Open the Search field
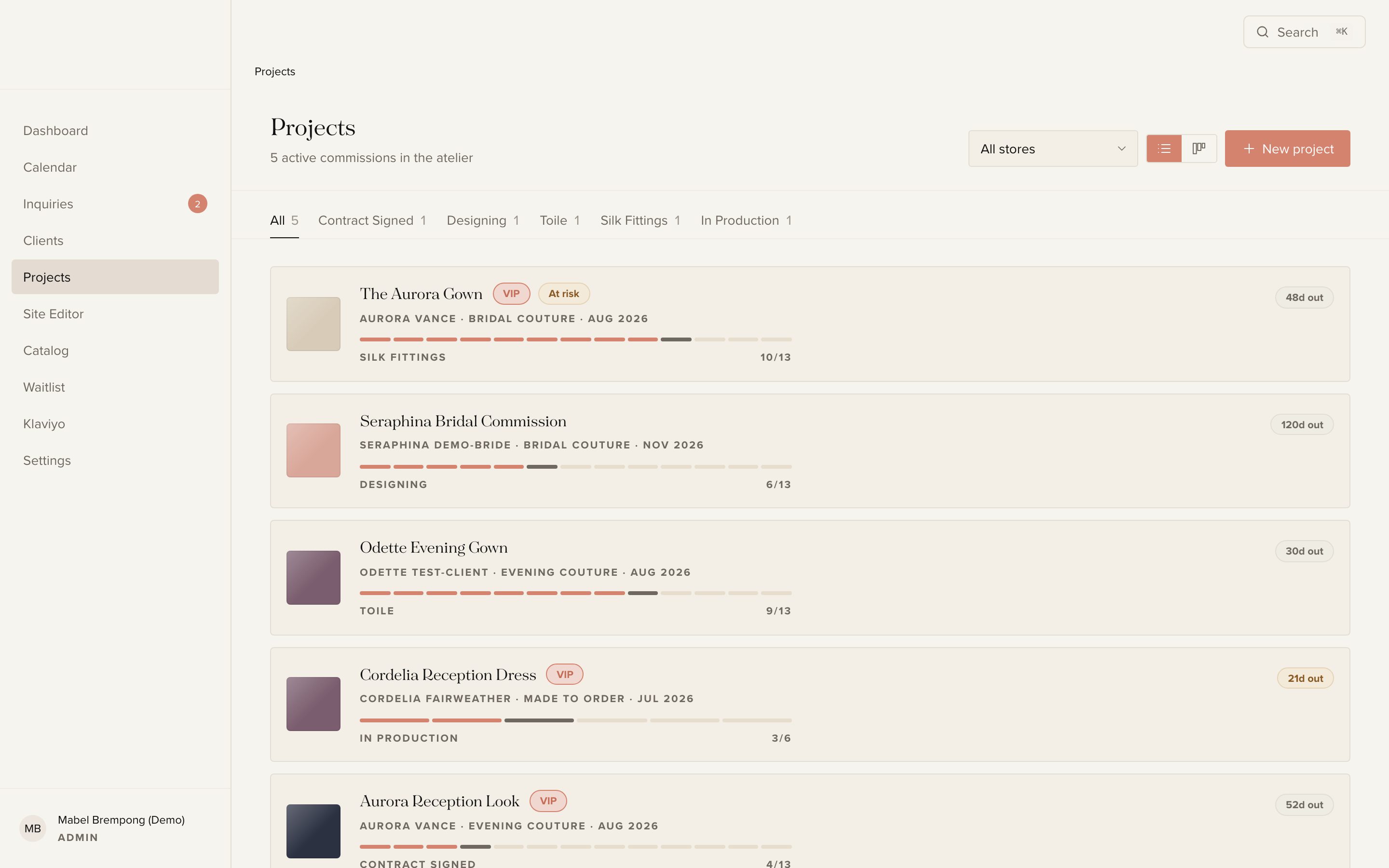 click(x=1304, y=32)
